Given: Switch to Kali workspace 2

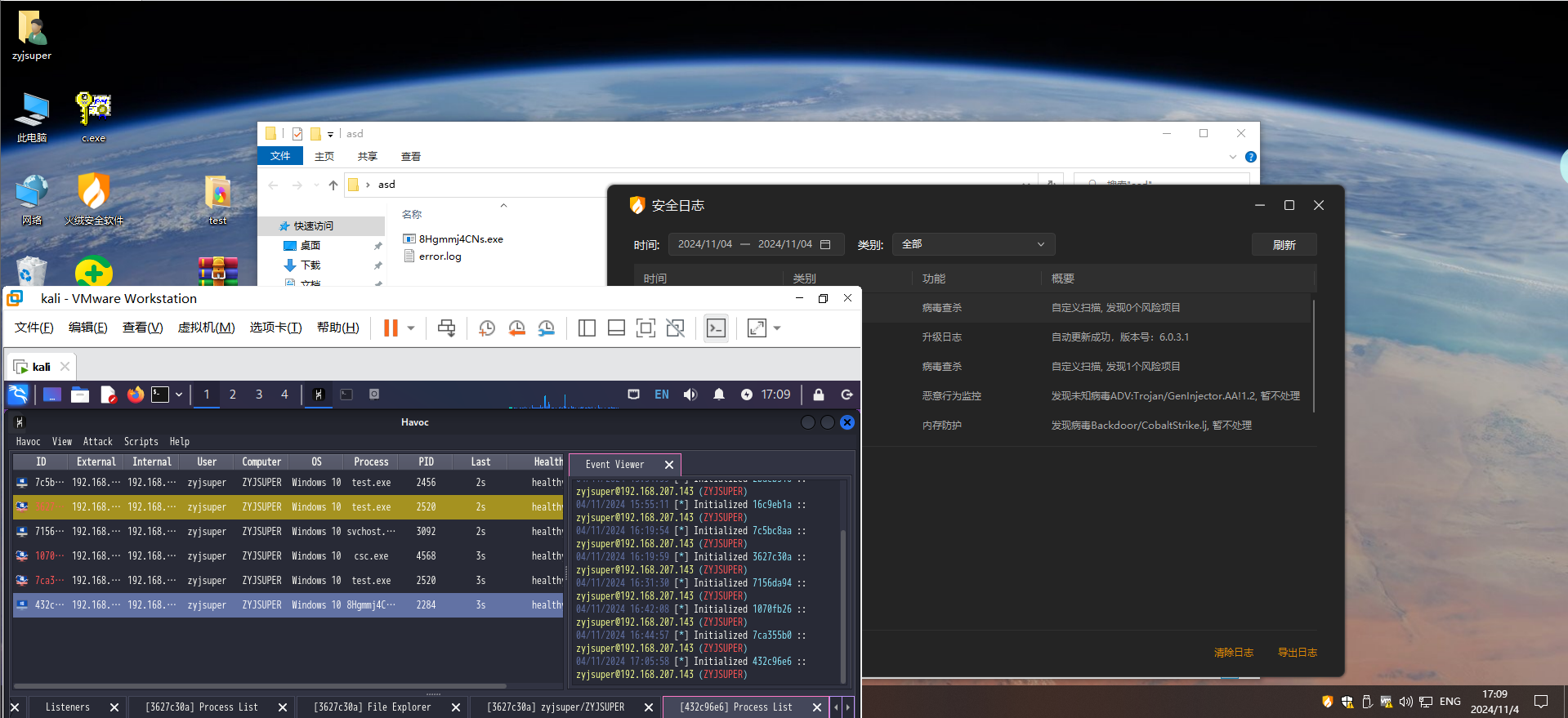Looking at the screenshot, I should click(233, 395).
